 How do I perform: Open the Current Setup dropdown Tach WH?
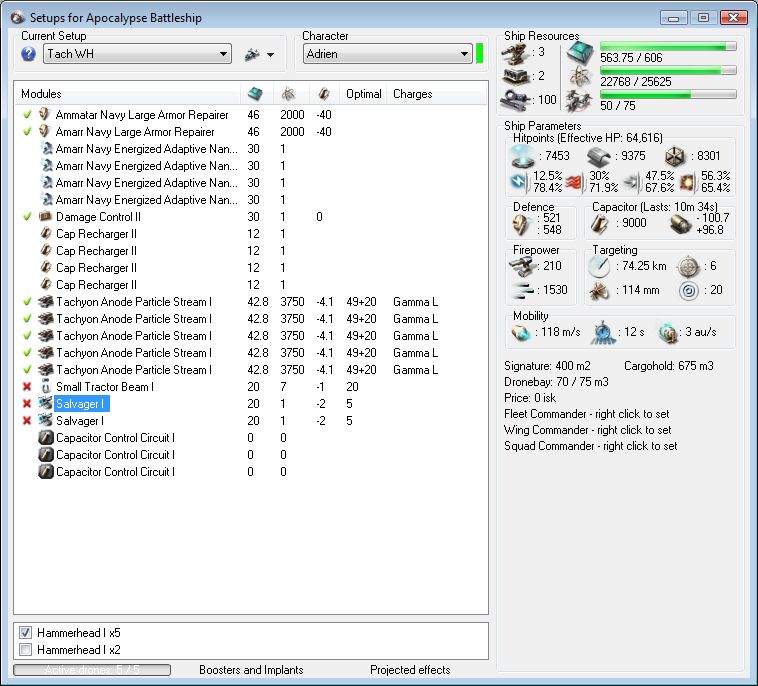click(x=137, y=54)
